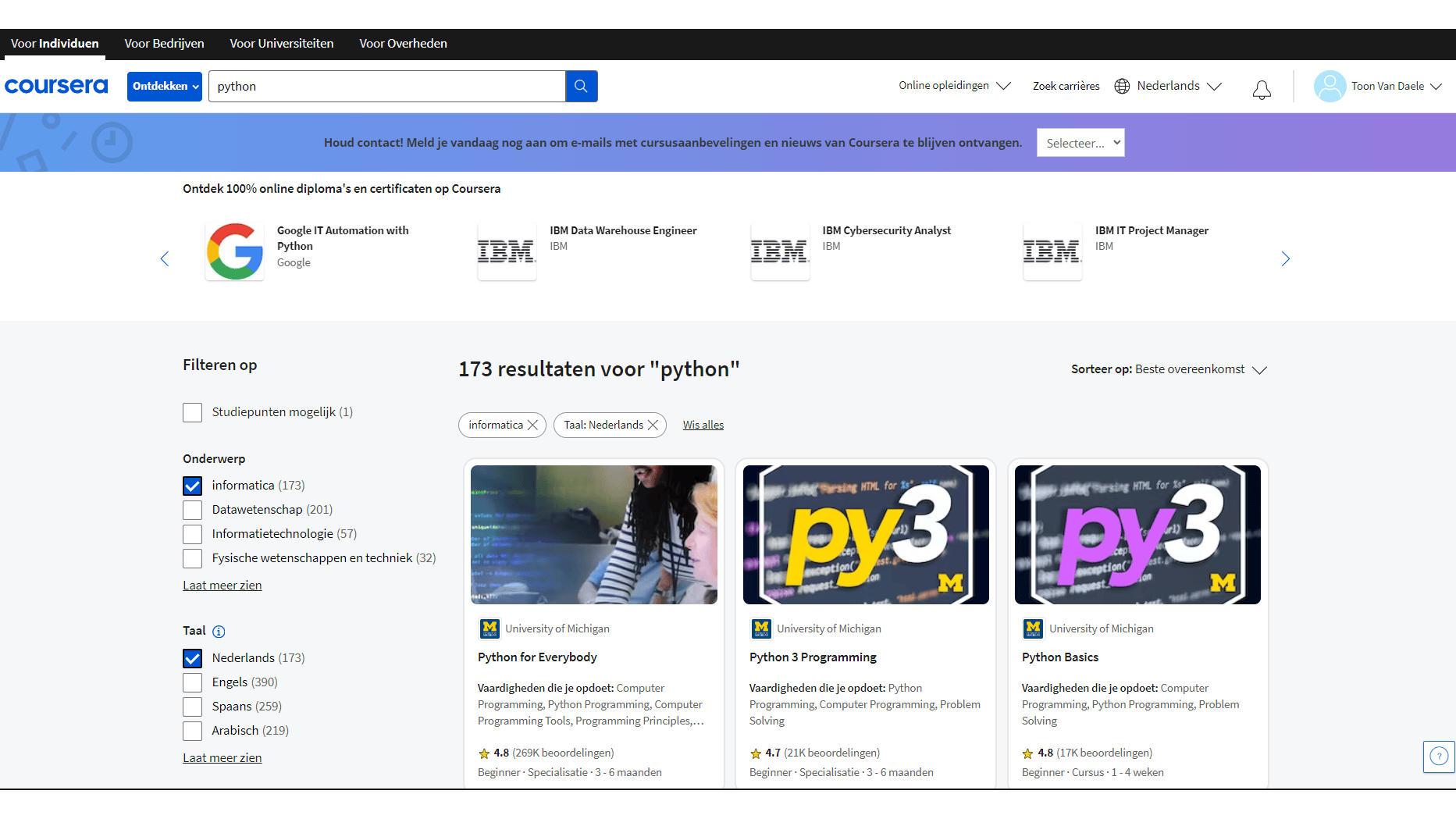Remove the informatica filter chip

[x=533, y=425]
